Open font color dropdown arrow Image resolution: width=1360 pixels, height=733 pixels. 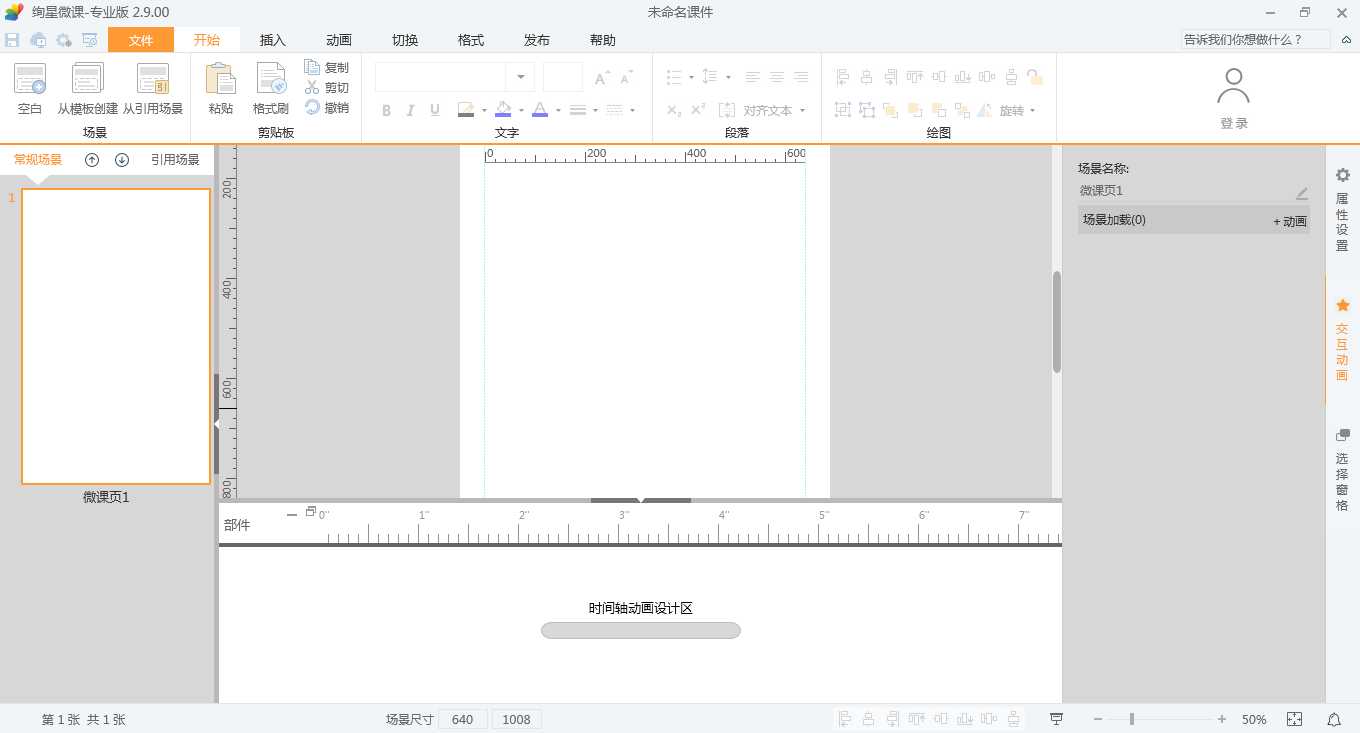pos(558,110)
